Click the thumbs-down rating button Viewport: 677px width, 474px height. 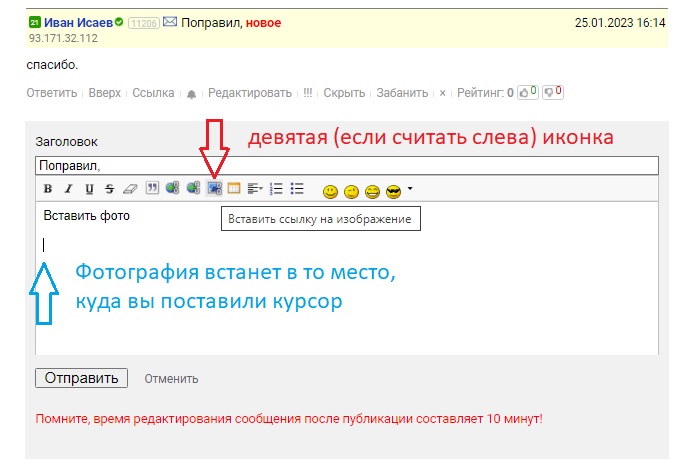[x=553, y=92]
